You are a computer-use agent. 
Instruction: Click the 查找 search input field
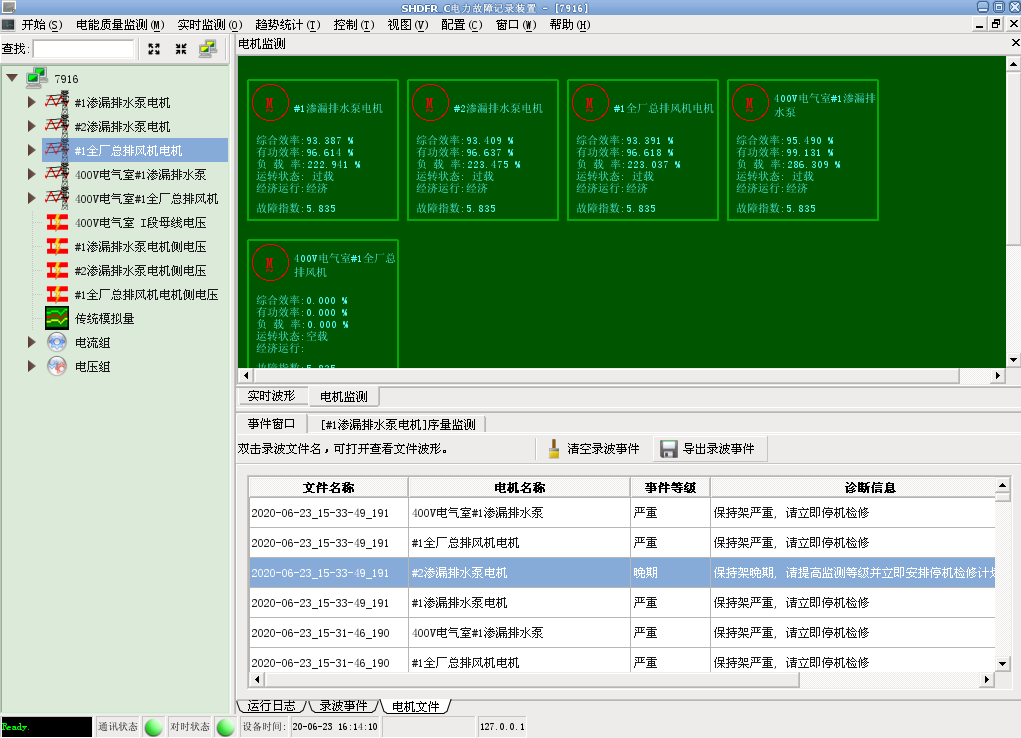(83, 48)
